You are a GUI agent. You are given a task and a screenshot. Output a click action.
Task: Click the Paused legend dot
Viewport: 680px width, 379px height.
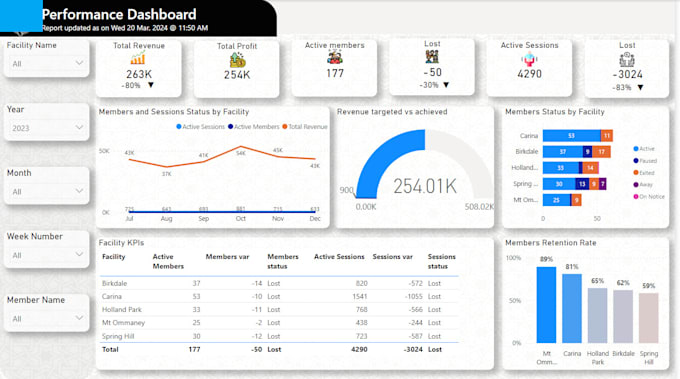(636, 161)
